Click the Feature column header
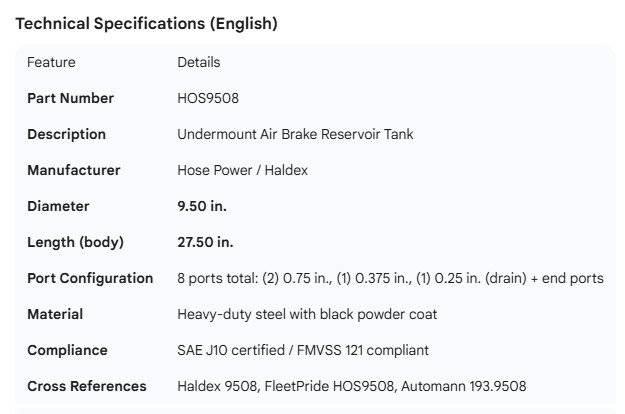 [x=51, y=62]
